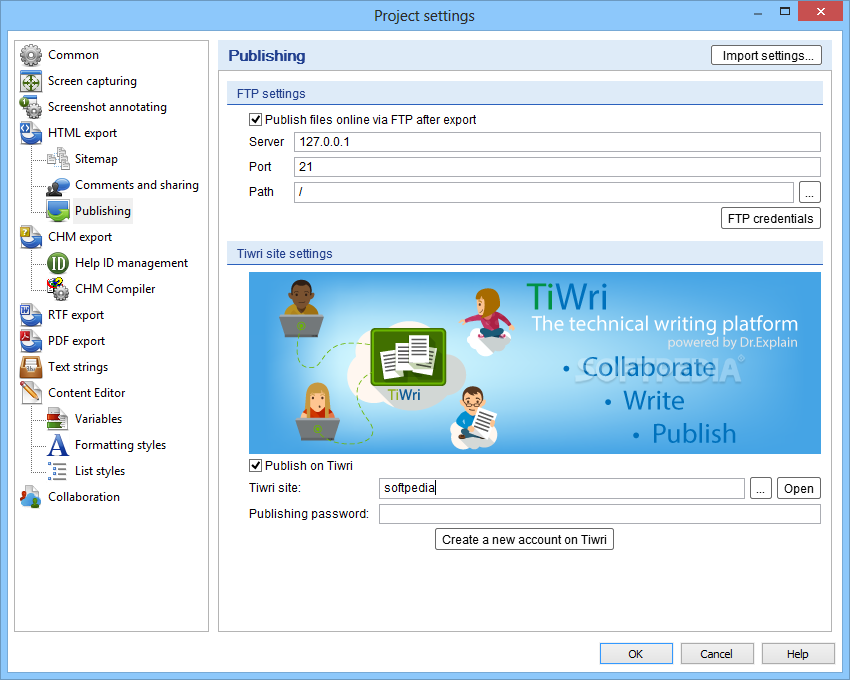Open CHM export settings
The height and width of the screenshot is (680, 850).
[x=80, y=237]
